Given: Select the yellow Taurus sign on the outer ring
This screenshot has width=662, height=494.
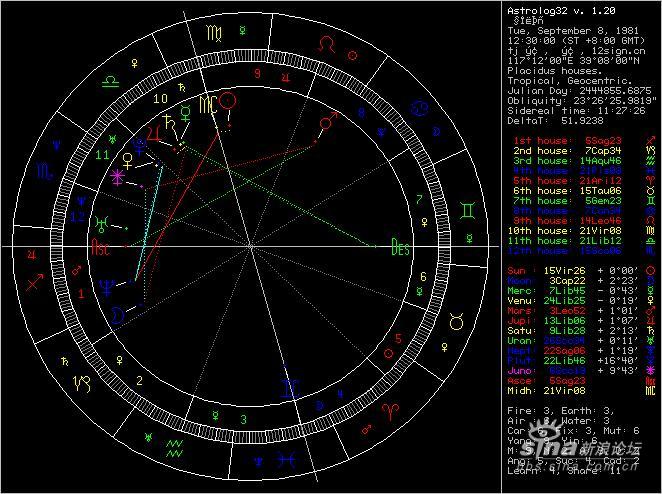Looking at the screenshot, I should [x=456, y=322].
